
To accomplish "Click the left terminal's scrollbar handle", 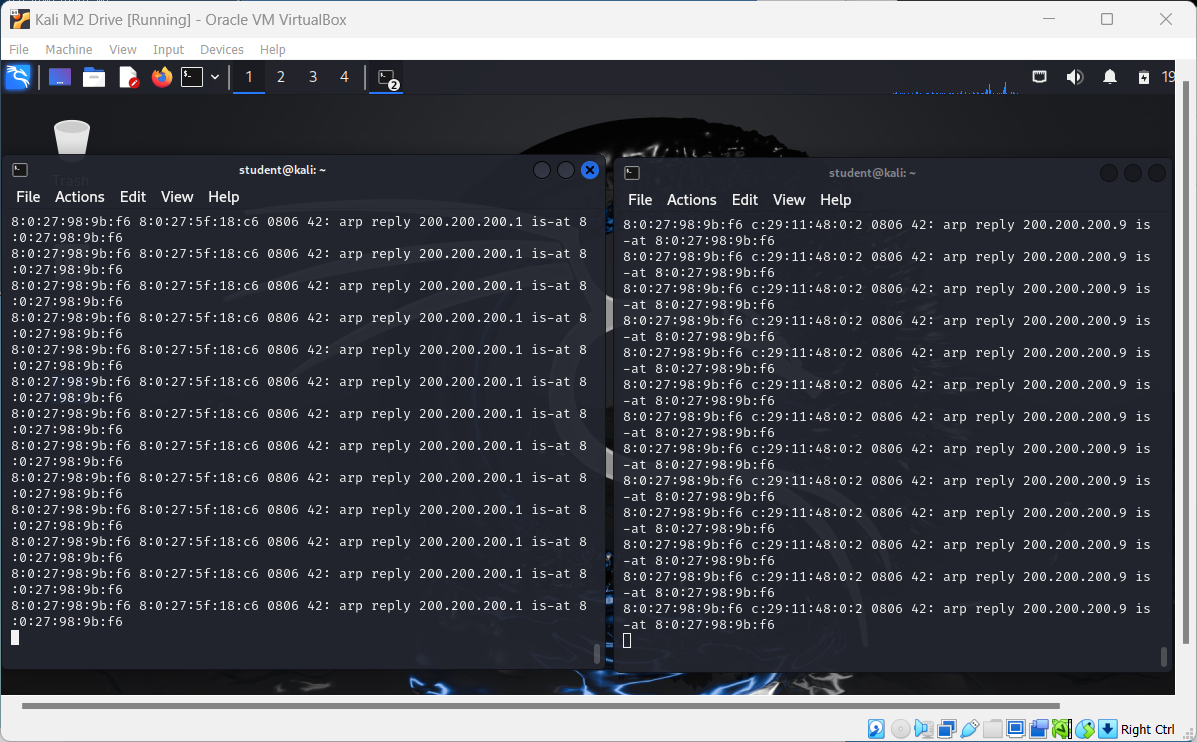I will coord(597,654).
